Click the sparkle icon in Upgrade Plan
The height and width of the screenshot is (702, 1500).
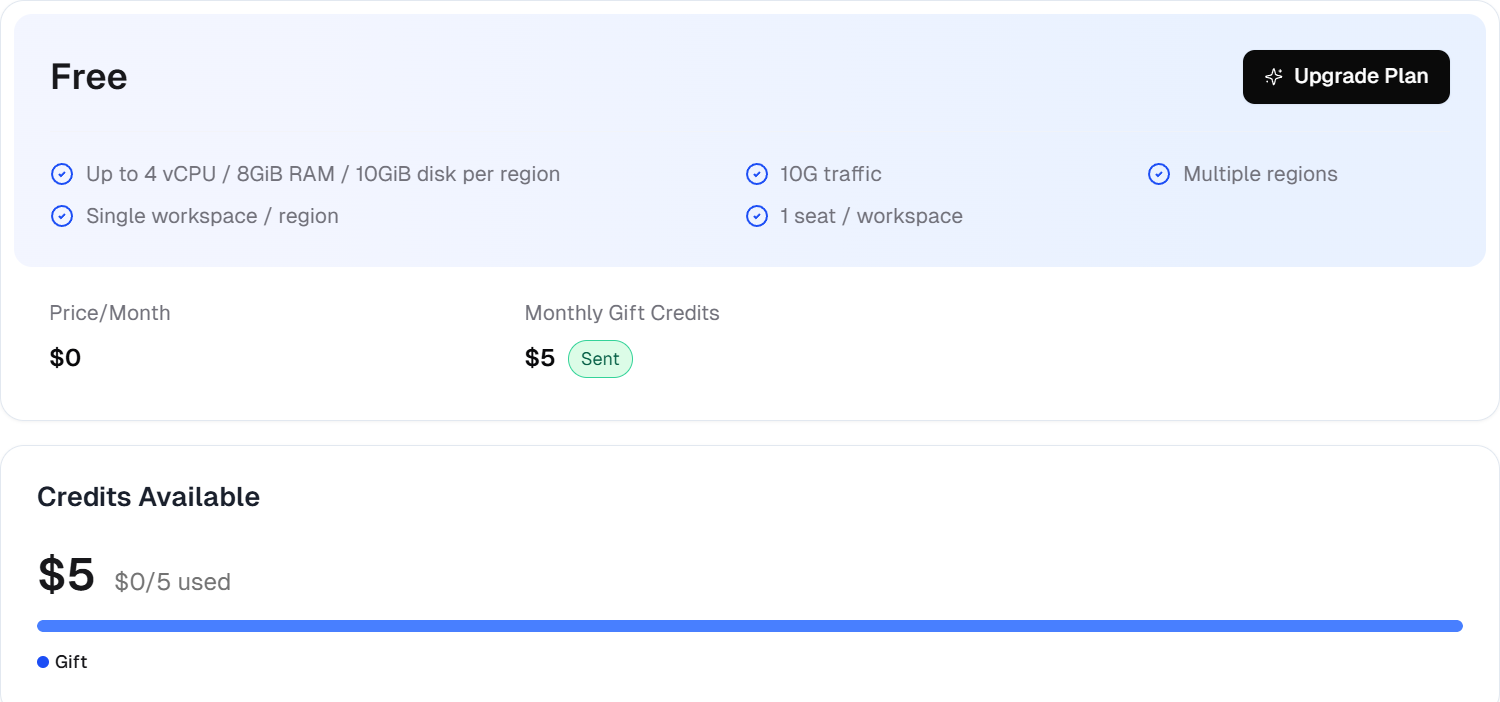[x=1273, y=77]
